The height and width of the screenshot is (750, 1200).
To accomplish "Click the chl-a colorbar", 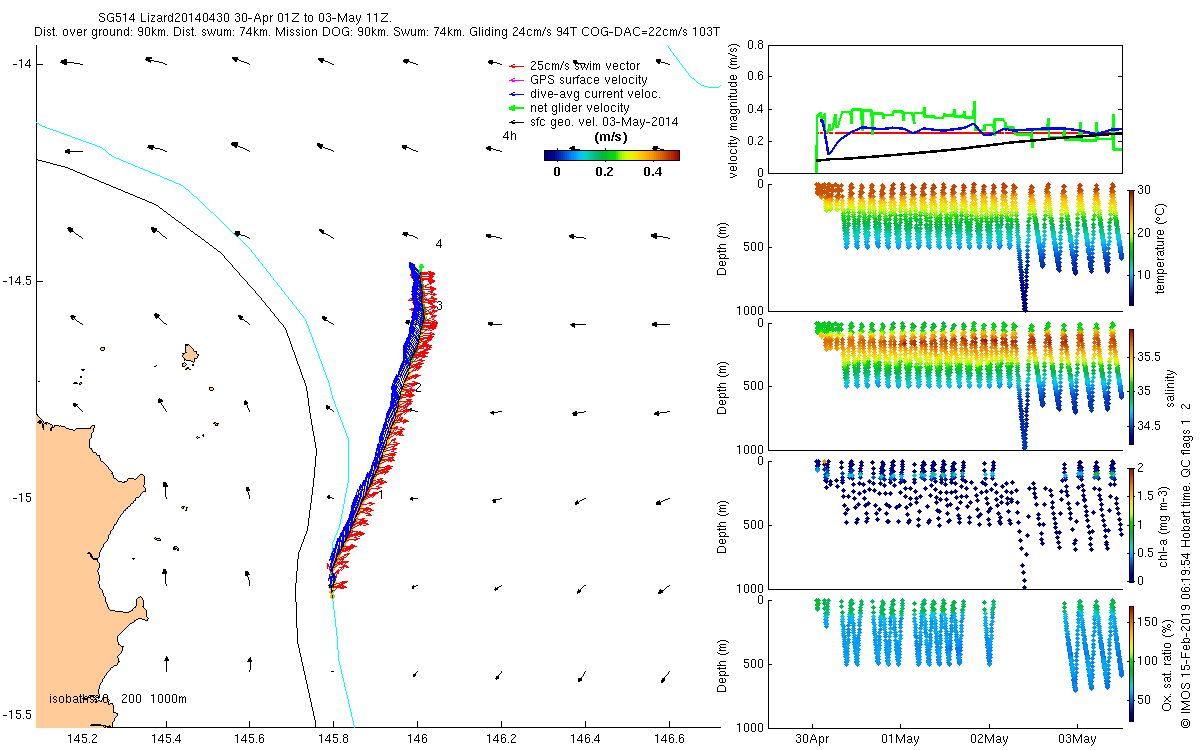I will 1131,523.
